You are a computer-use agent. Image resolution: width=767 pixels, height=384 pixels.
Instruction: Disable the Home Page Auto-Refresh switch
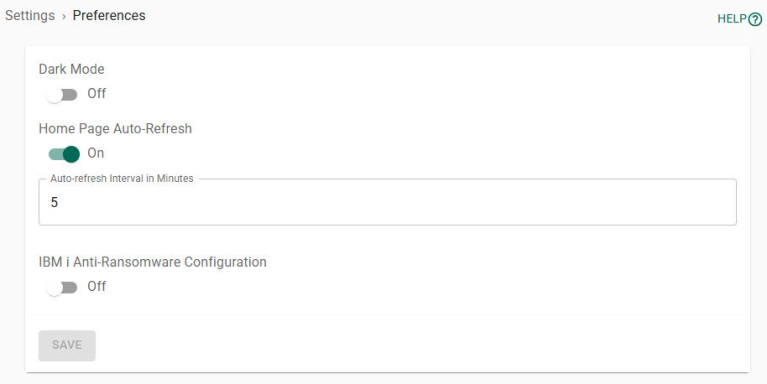64,154
